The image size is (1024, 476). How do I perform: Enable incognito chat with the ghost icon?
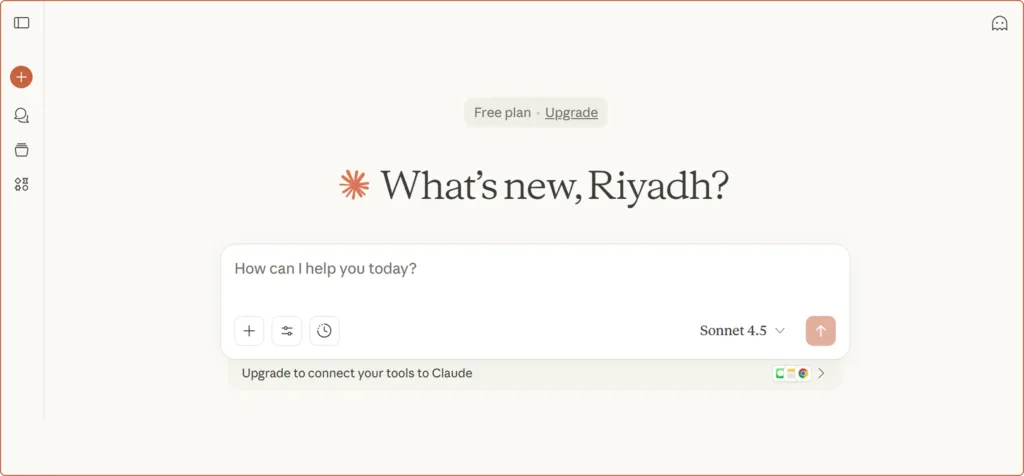point(999,23)
